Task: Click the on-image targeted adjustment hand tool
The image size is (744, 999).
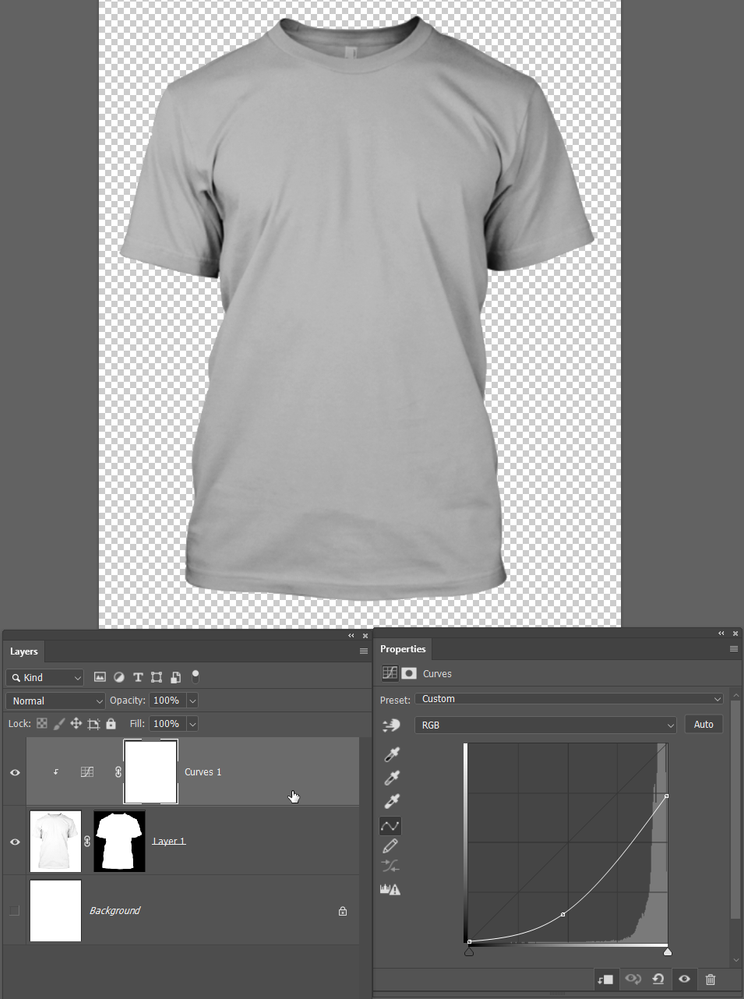Action: (x=391, y=725)
